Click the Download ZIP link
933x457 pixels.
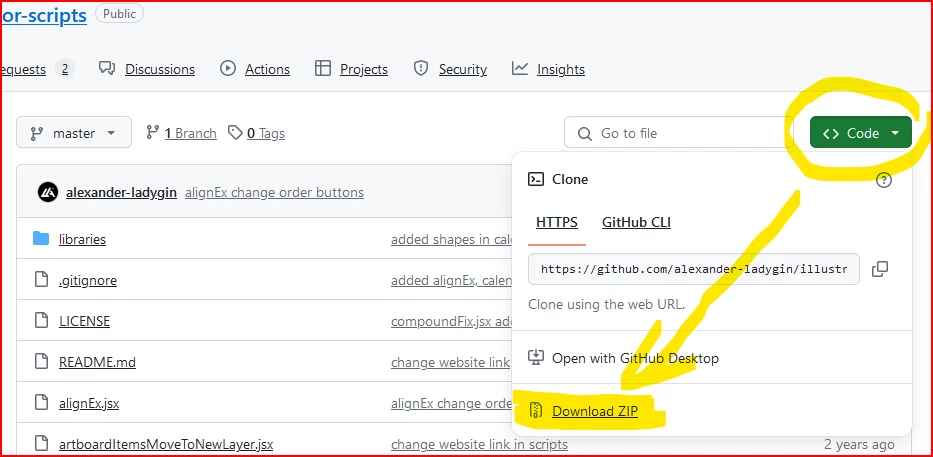(594, 411)
